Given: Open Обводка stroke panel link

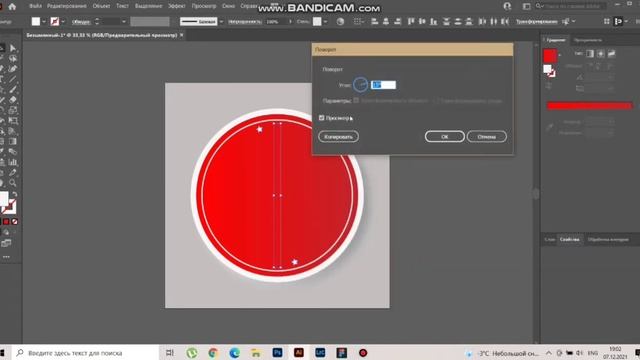Looking at the screenshot, I should [81, 22].
